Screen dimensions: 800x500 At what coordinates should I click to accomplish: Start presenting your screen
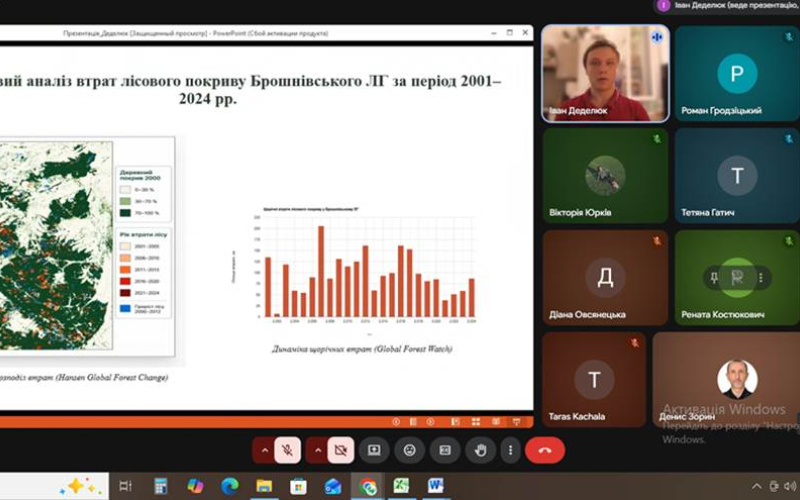(x=374, y=450)
